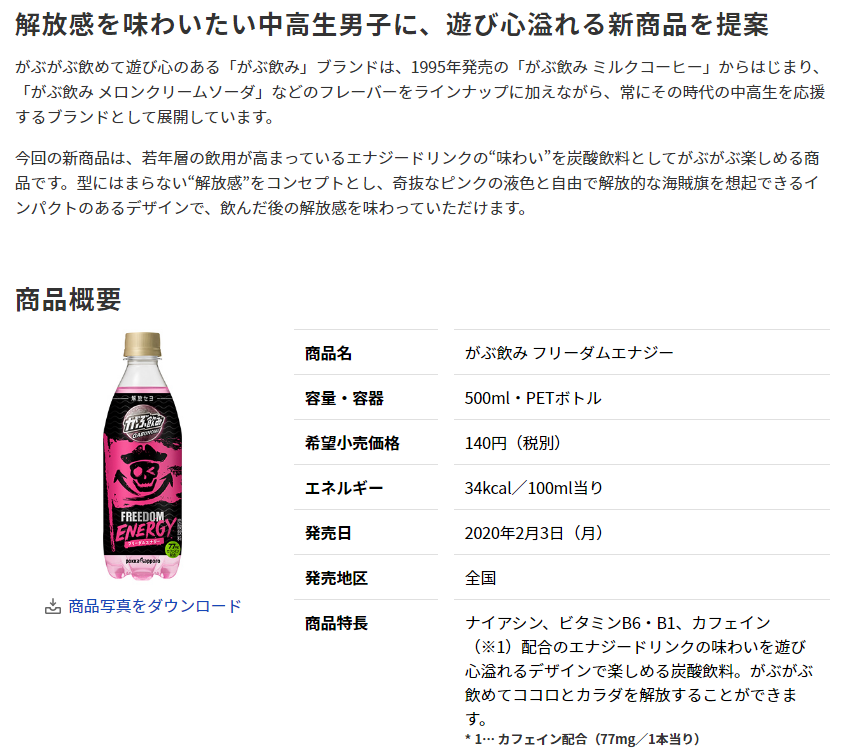Open the 商品写真をダウンロード link

pyautogui.click(x=154, y=606)
